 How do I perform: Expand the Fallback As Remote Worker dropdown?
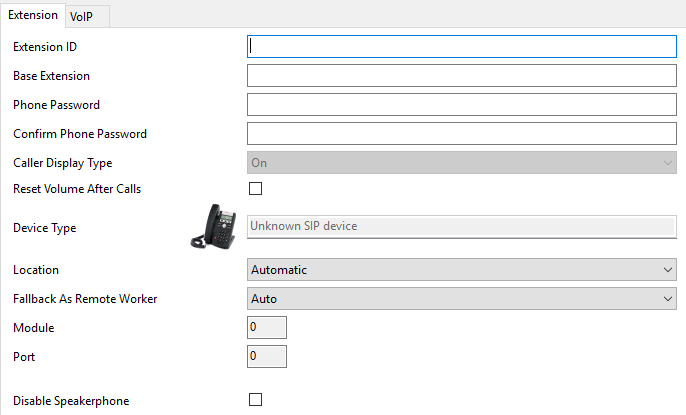(461, 299)
